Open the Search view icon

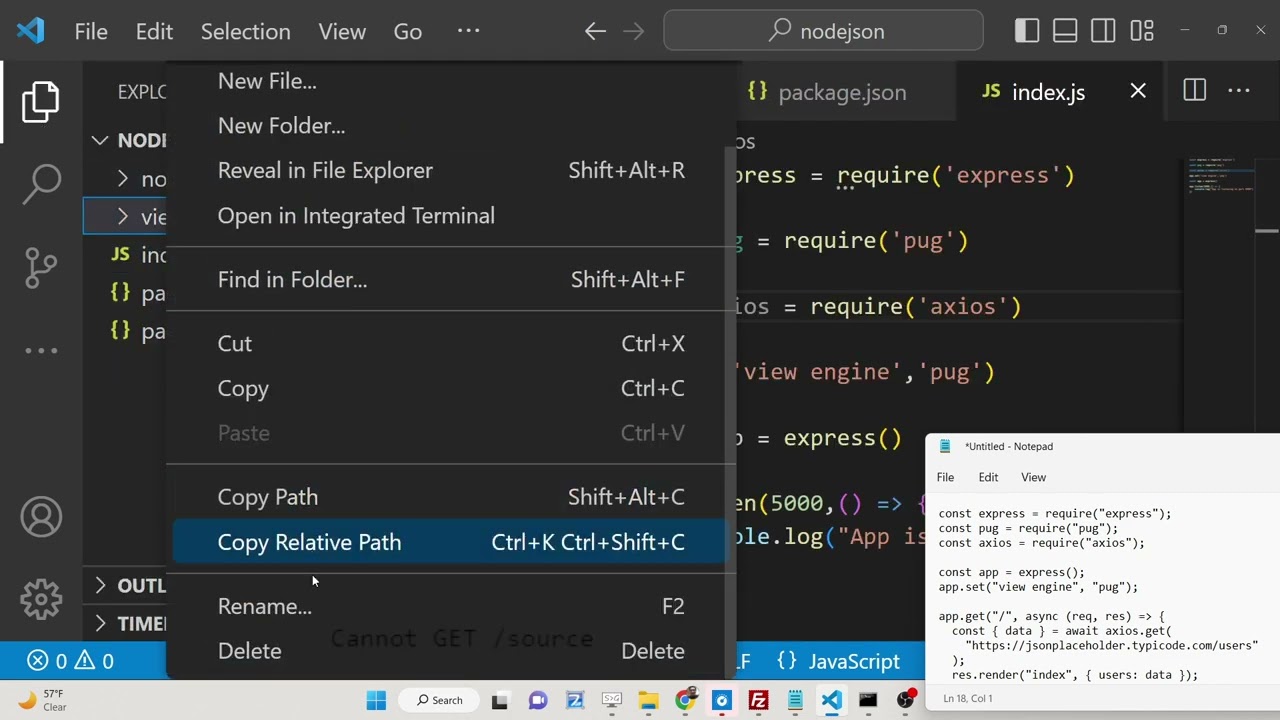[x=41, y=183]
